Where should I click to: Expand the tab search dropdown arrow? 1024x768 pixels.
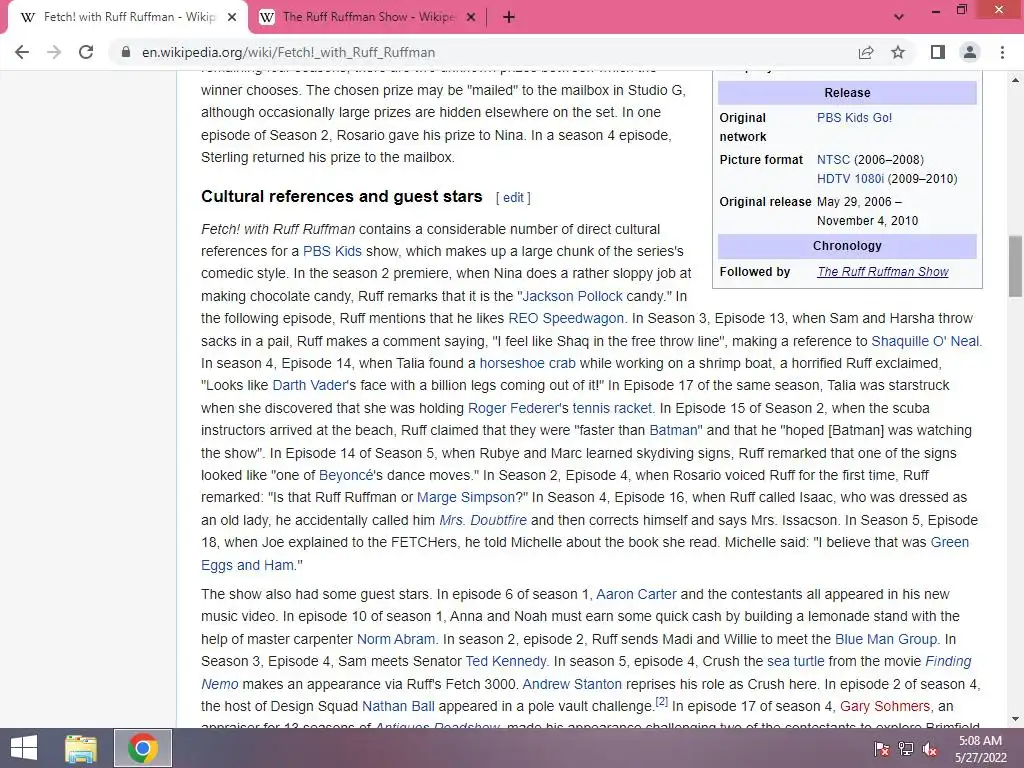899,17
